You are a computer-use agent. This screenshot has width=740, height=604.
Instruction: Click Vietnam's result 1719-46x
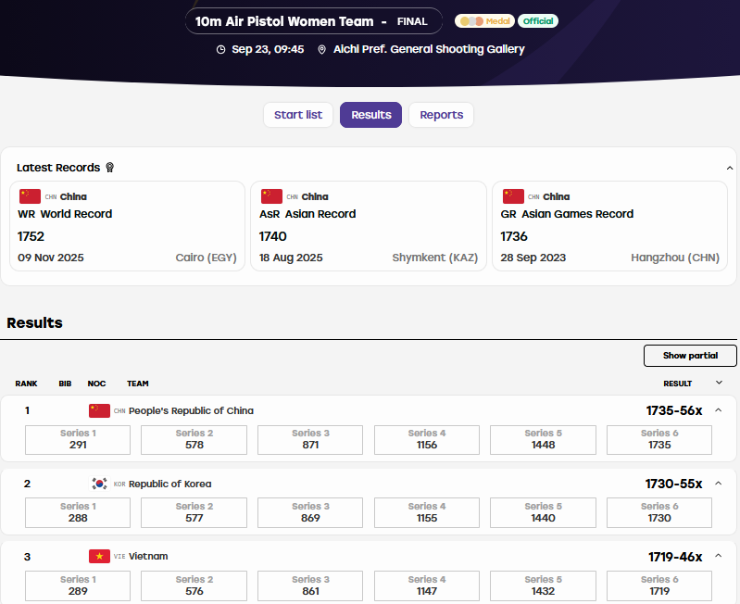click(675, 557)
